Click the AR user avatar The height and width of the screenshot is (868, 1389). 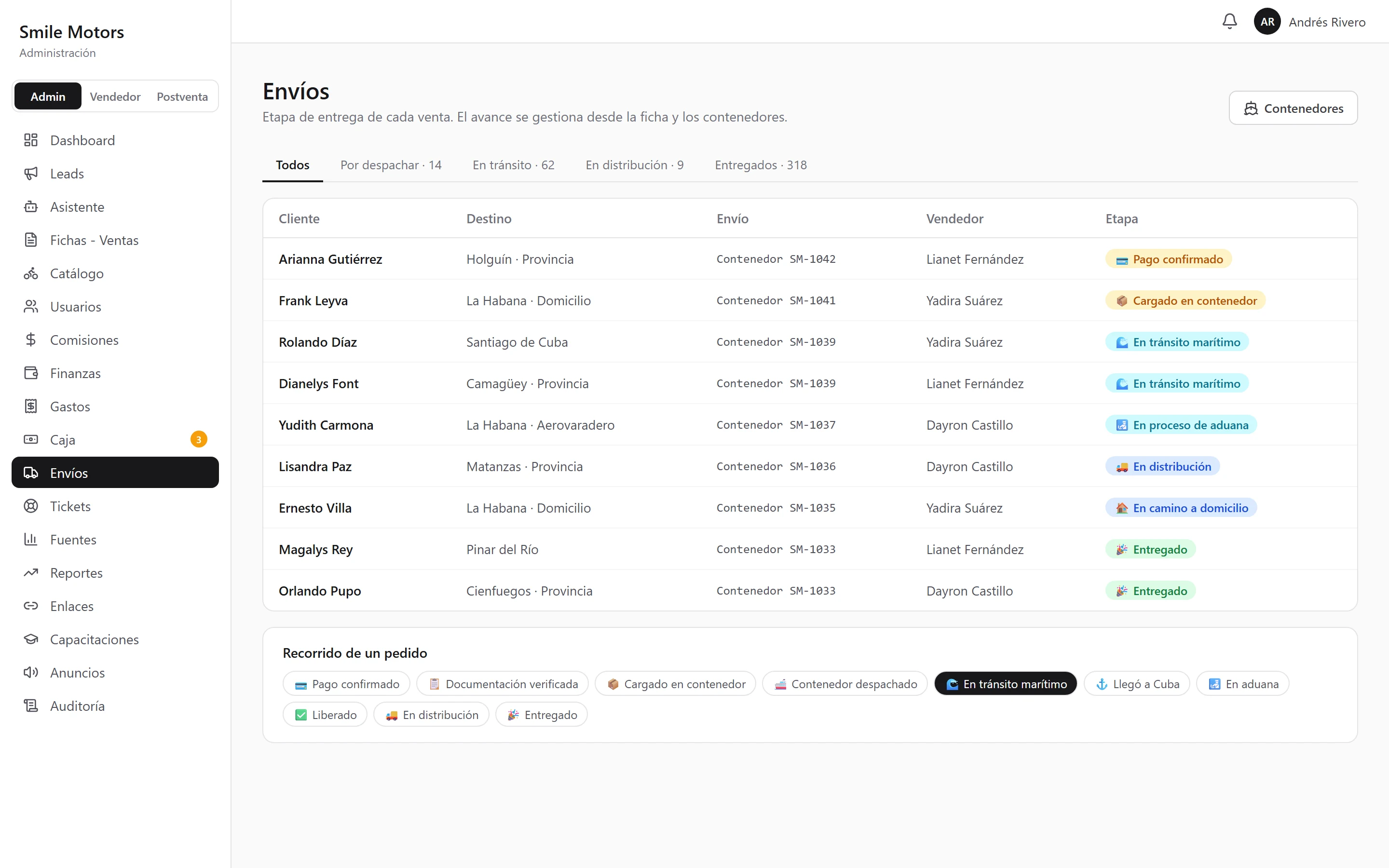pyautogui.click(x=1267, y=22)
